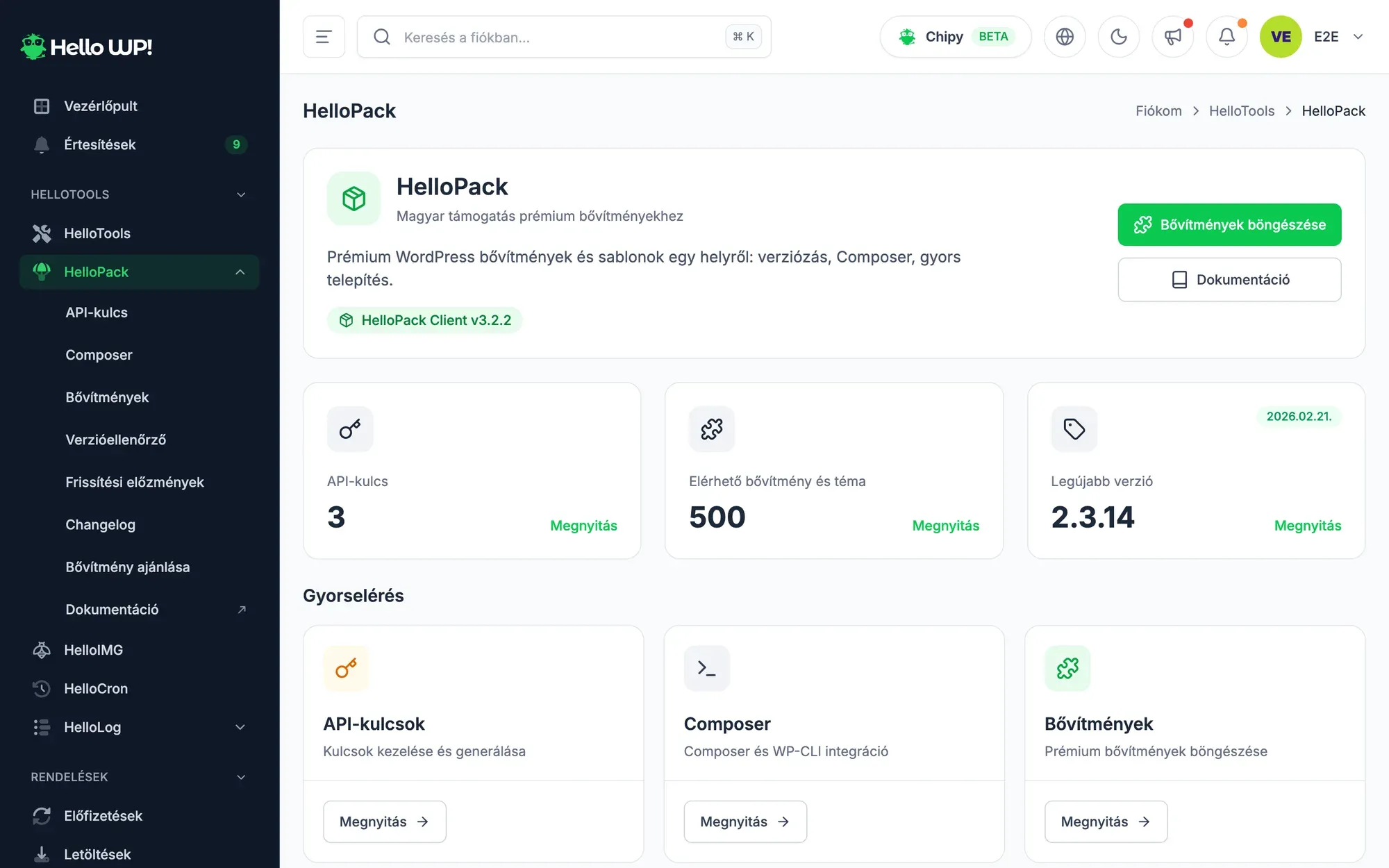Click the HelloCron clock icon
The height and width of the screenshot is (868, 1389).
tap(42, 689)
